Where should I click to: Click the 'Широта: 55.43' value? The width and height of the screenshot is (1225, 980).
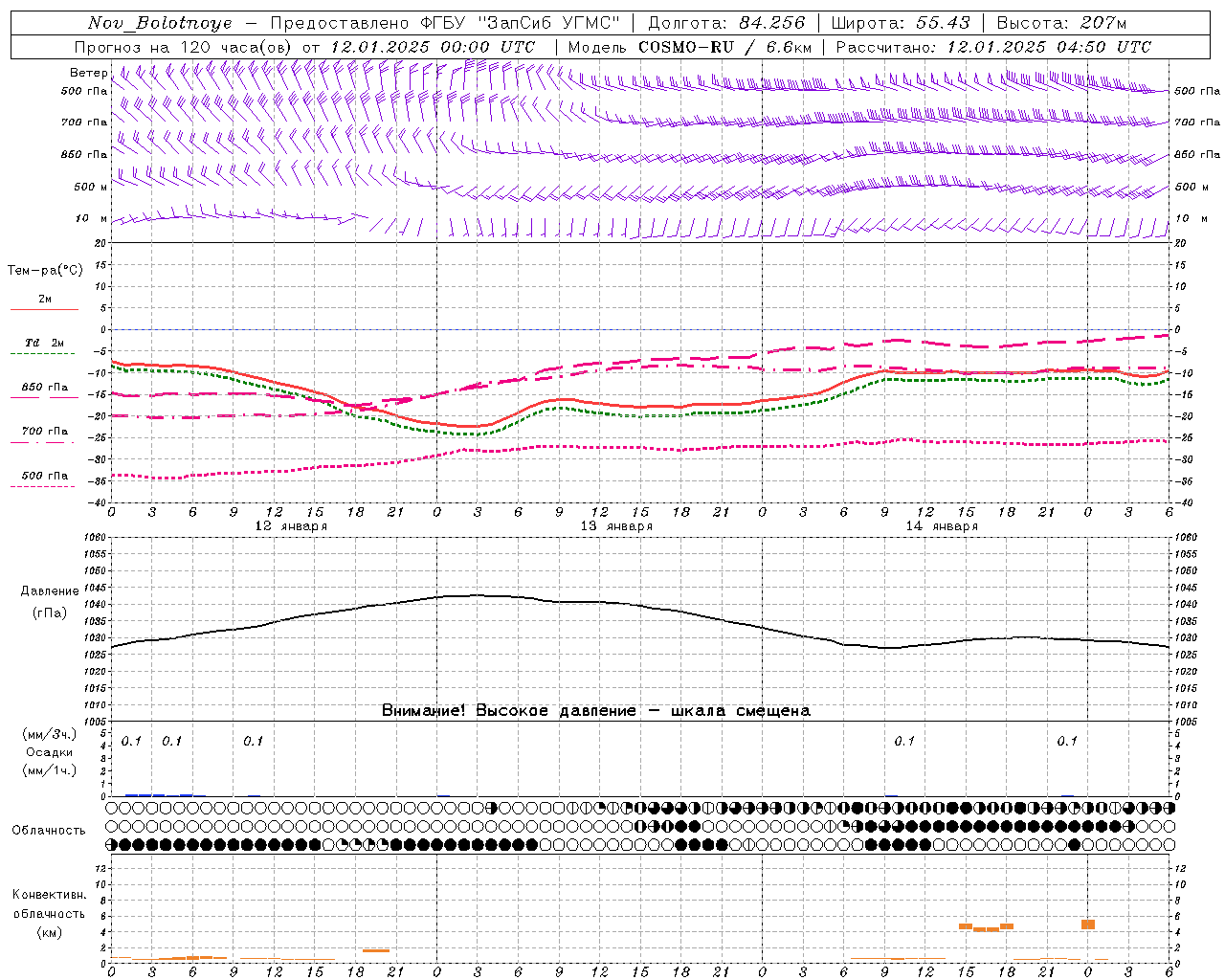tap(901, 23)
